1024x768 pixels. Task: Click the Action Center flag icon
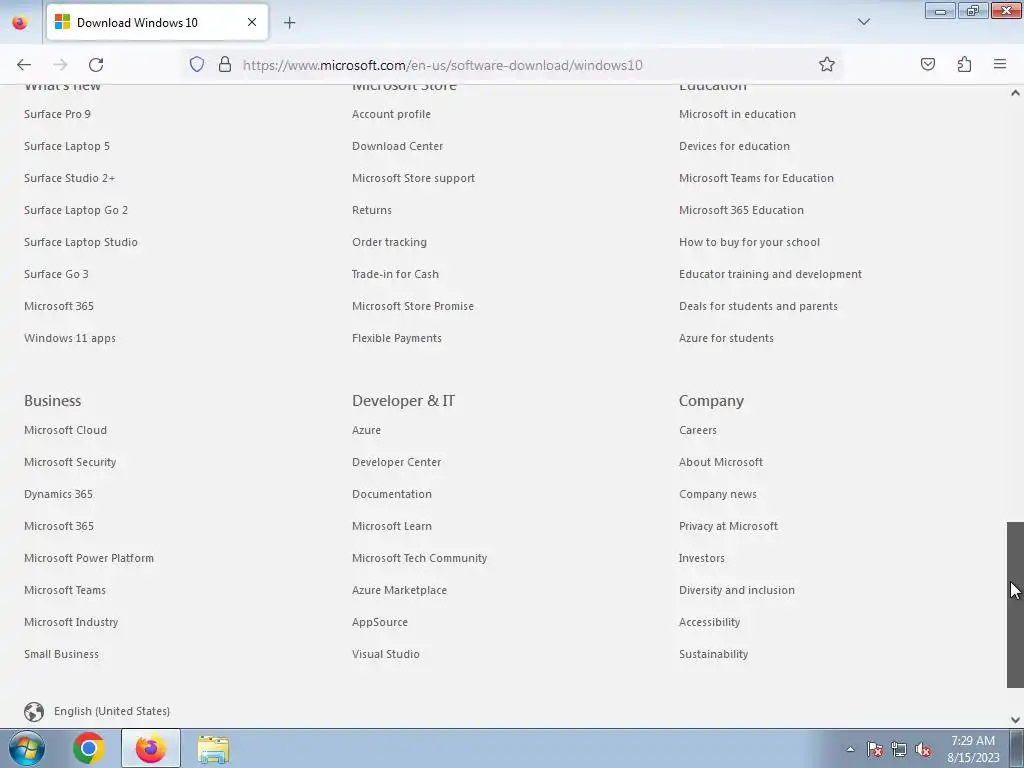click(875, 749)
